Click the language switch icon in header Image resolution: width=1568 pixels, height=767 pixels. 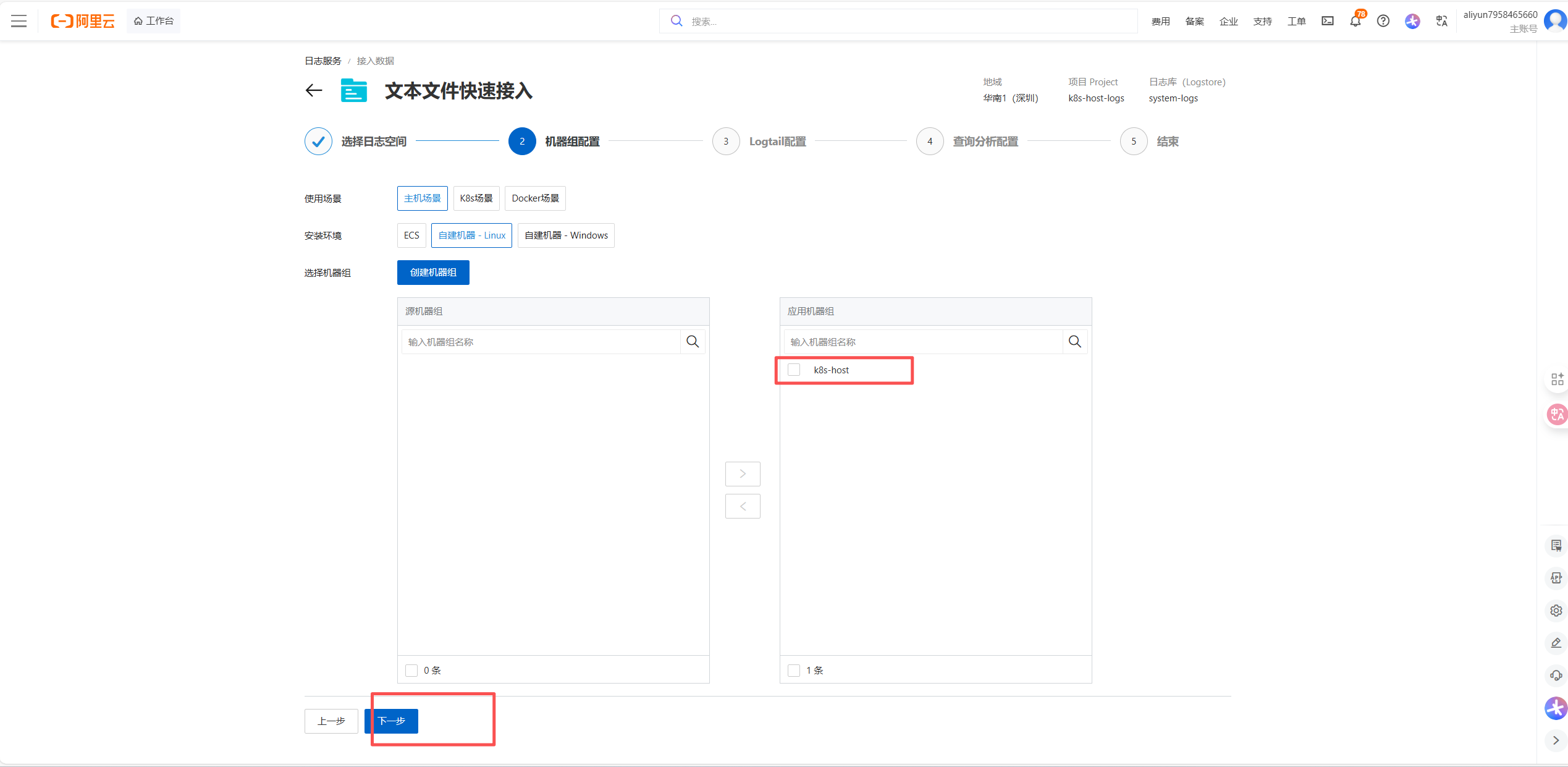tap(1442, 21)
